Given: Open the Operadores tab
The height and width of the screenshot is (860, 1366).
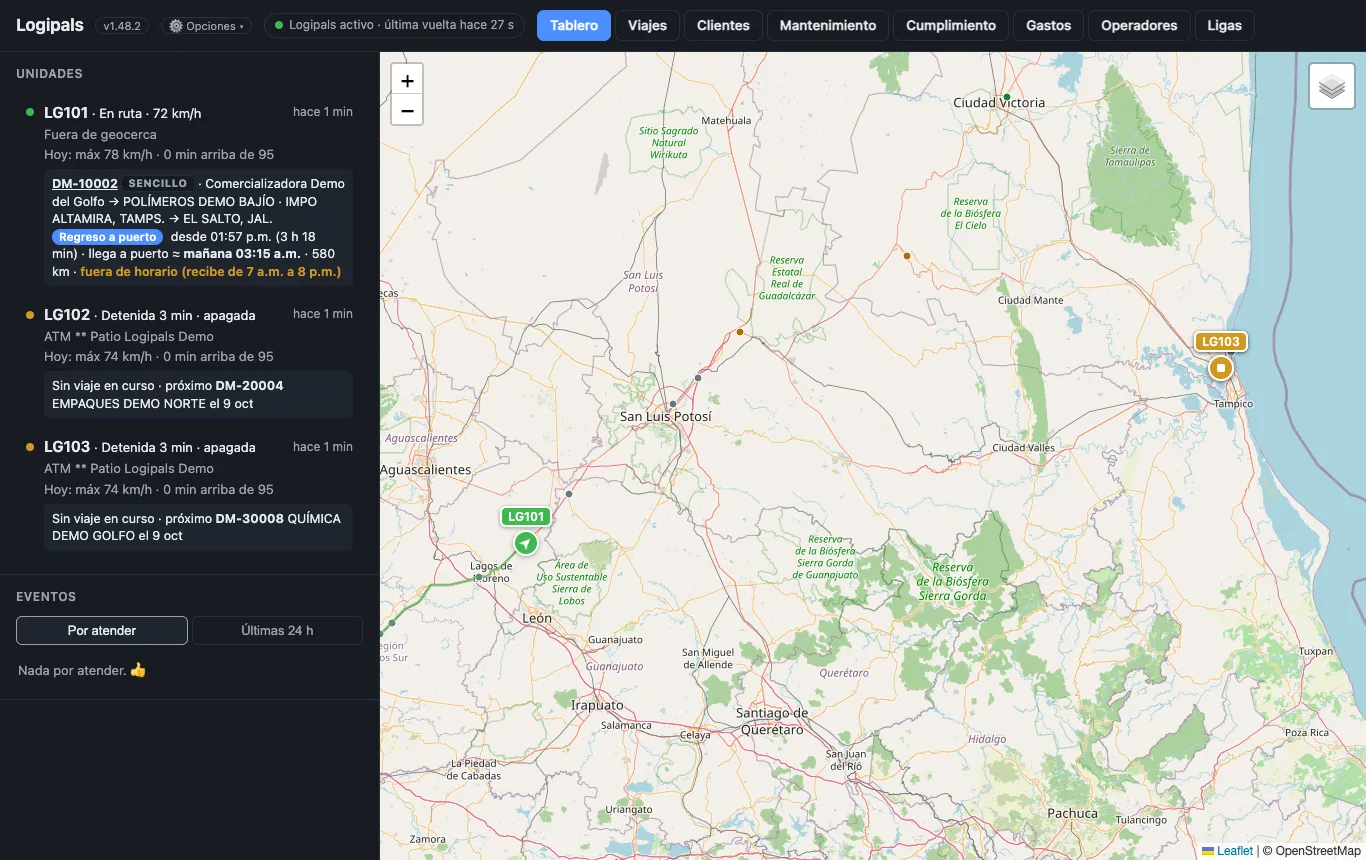Looking at the screenshot, I should (1139, 25).
